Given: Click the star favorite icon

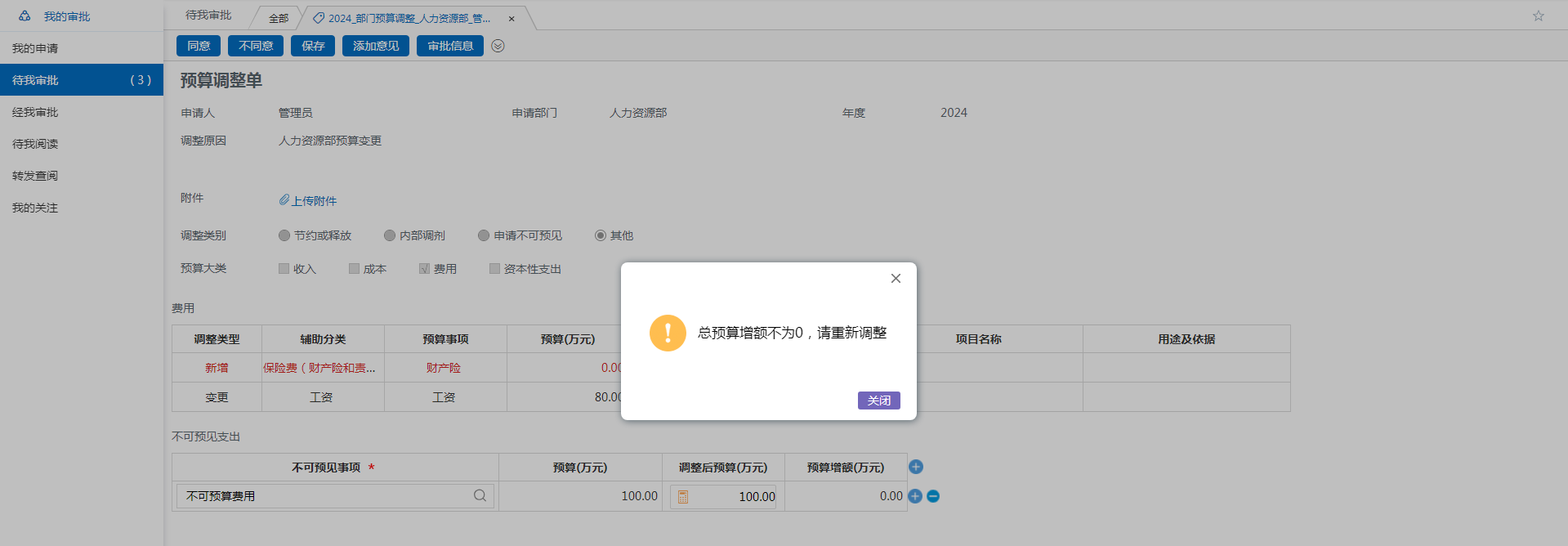Looking at the screenshot, I should pos(1538,16).
